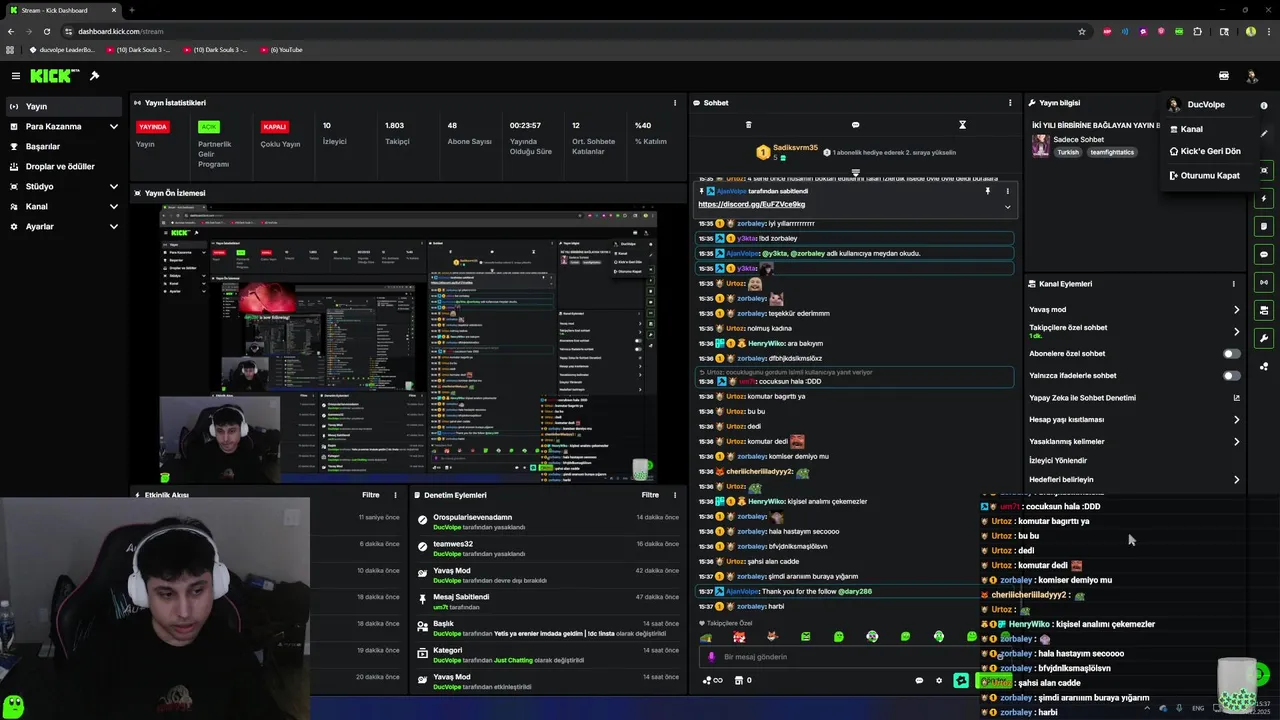This screenshot has width=1280, height=720.
Task: Click the speech bubble icon at top of Sohbet panel
Action: (855, 125)
